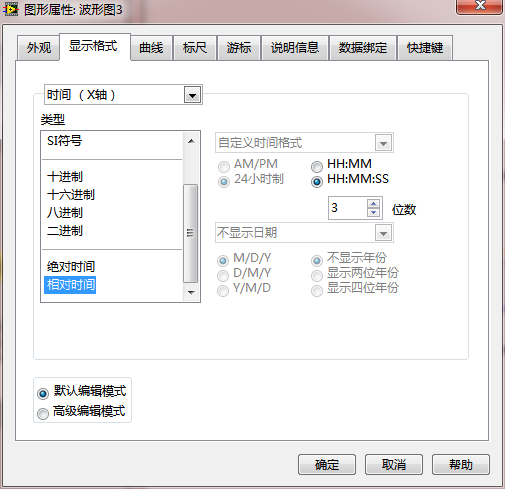The image size is (505, 489).
Task: Select the 显示格式 tab
Action: pyautogui.click(x=95, y=46)
